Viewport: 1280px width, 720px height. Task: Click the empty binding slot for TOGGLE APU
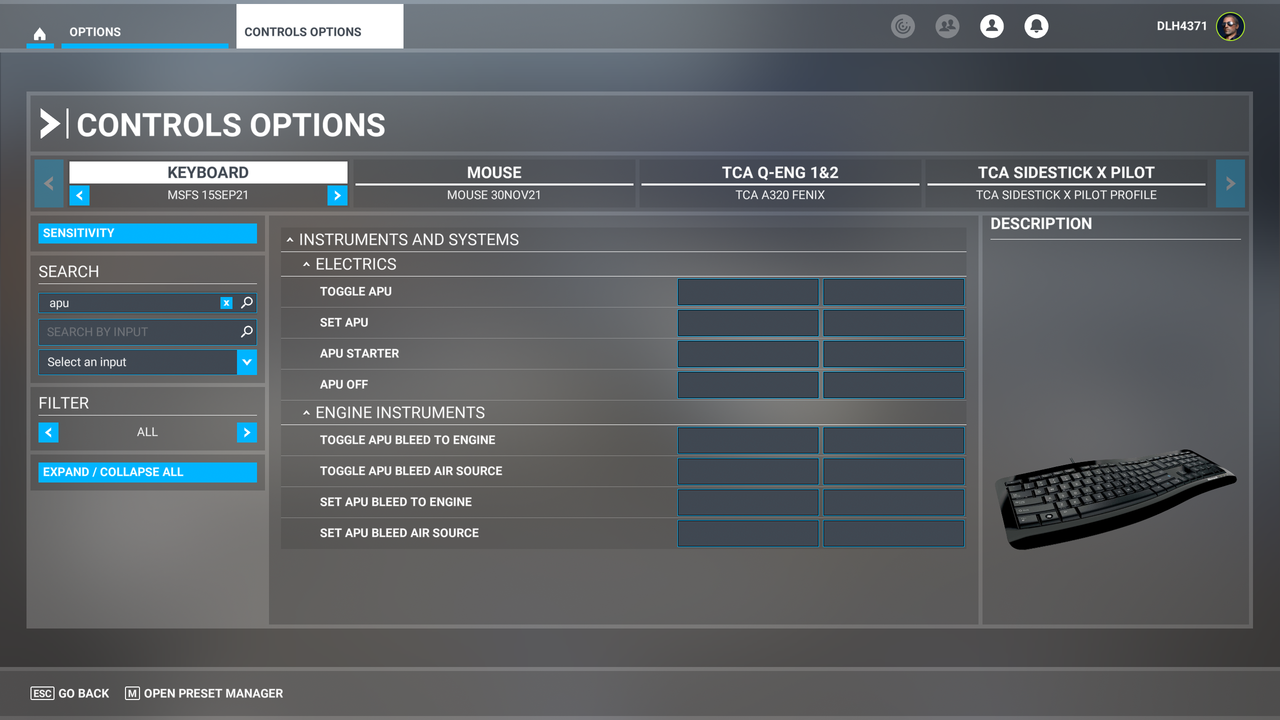[x=747, y=291]
